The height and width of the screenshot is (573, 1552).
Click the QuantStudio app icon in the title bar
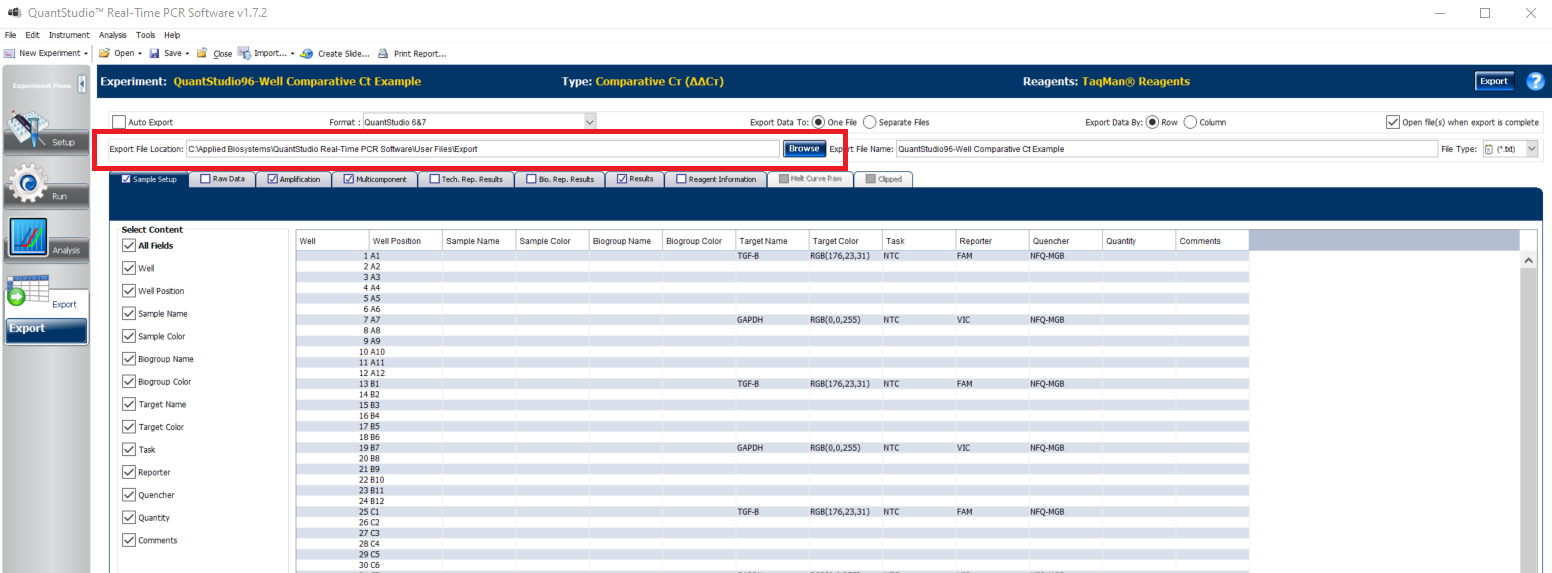pyautogui.click(x=14, y=13)
